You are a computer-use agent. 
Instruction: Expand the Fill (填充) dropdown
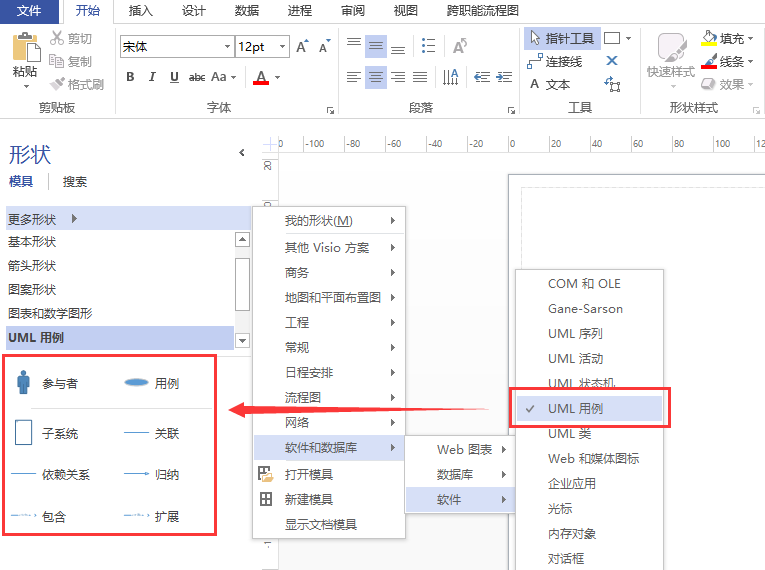[752, 39]
